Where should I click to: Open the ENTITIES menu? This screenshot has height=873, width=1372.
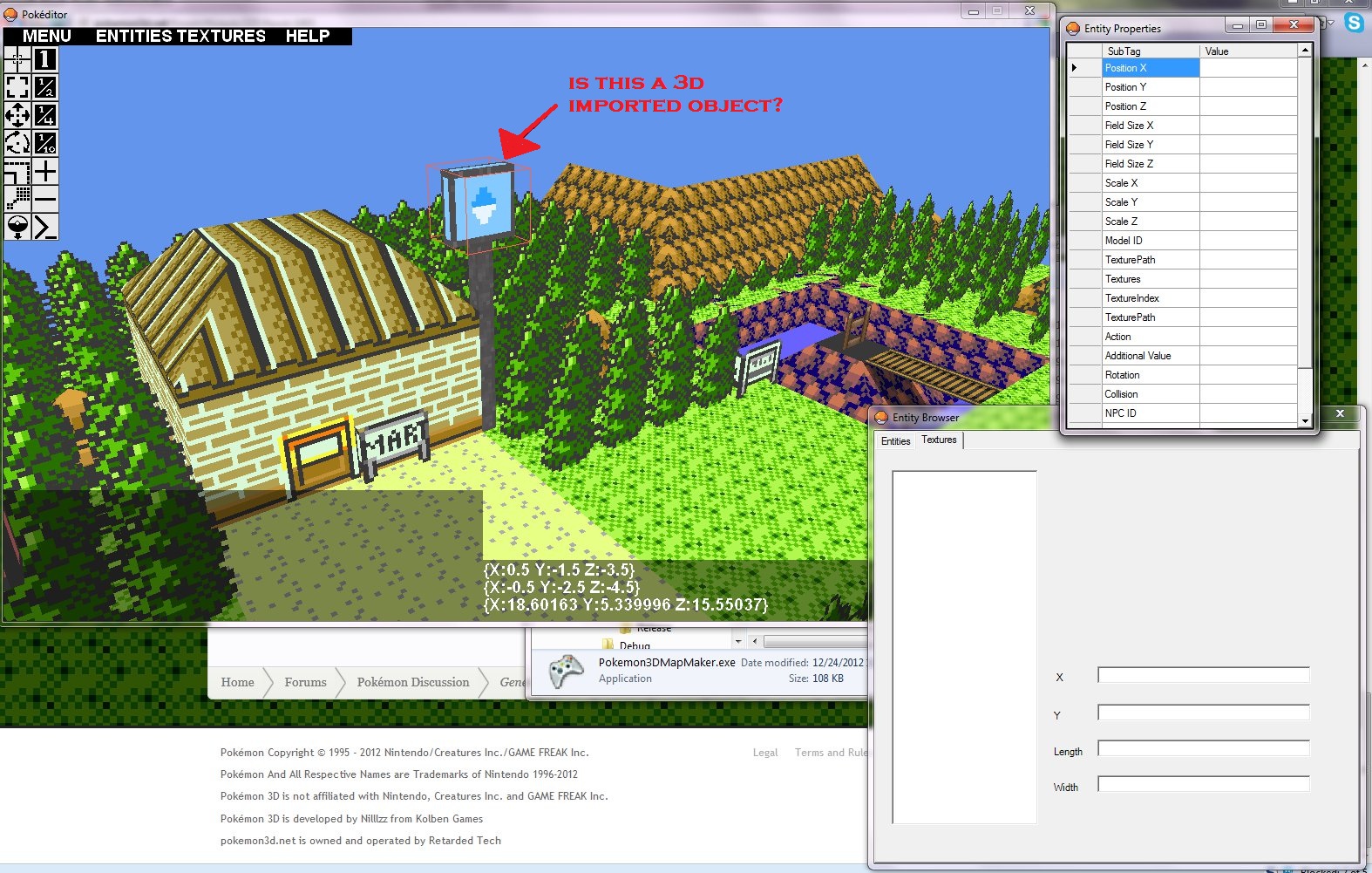[x=134, y=36]
